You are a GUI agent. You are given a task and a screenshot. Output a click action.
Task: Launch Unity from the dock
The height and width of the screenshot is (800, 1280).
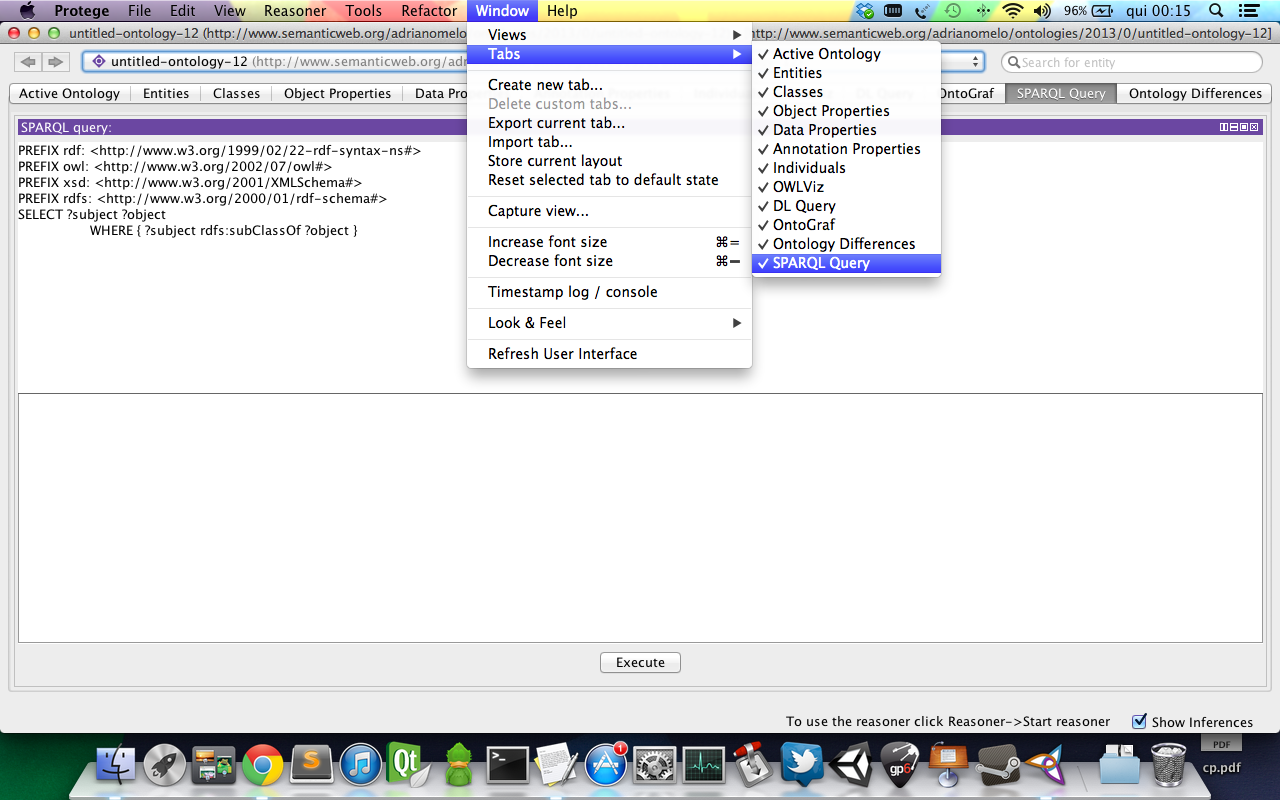click(850, 766)
